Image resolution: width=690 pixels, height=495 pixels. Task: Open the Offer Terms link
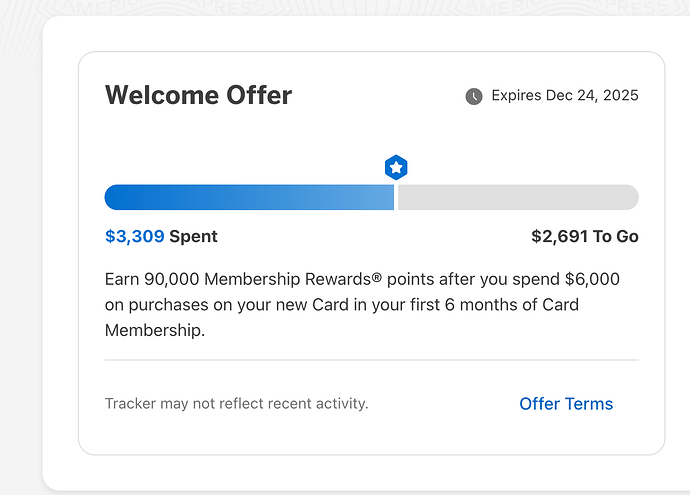click(x=566, y=404)
